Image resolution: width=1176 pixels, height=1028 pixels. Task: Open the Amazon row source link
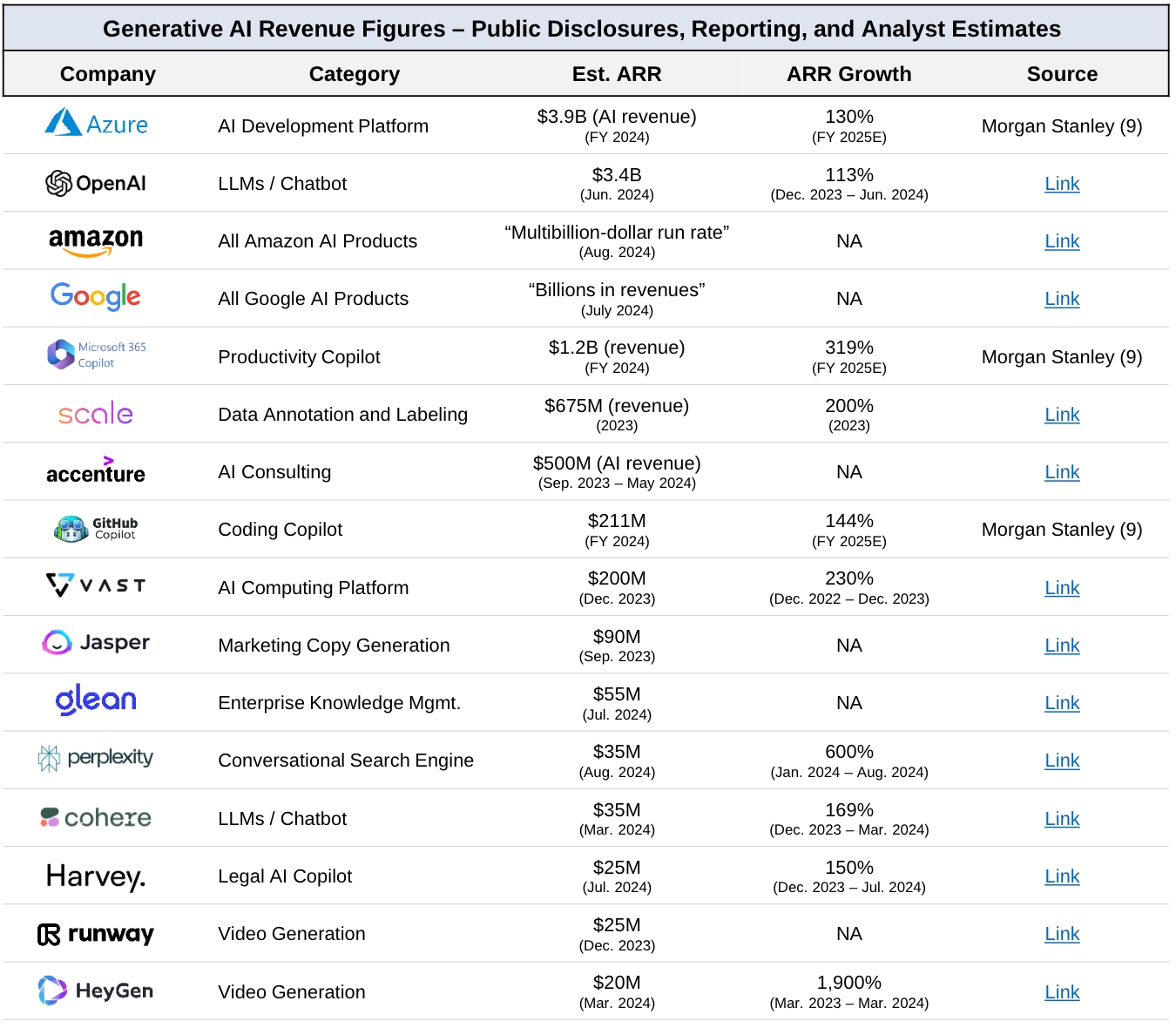pyautogui.click(x=1061, y=241)
